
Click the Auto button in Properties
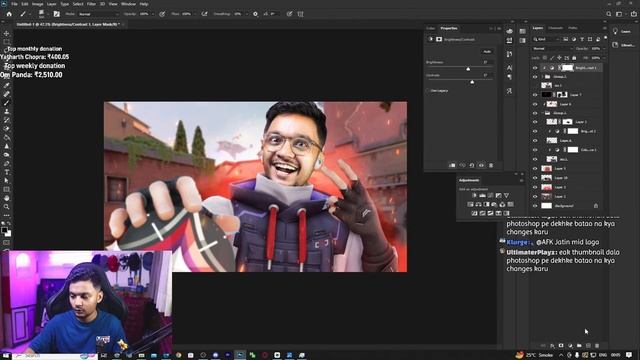[x=487, y=51]
